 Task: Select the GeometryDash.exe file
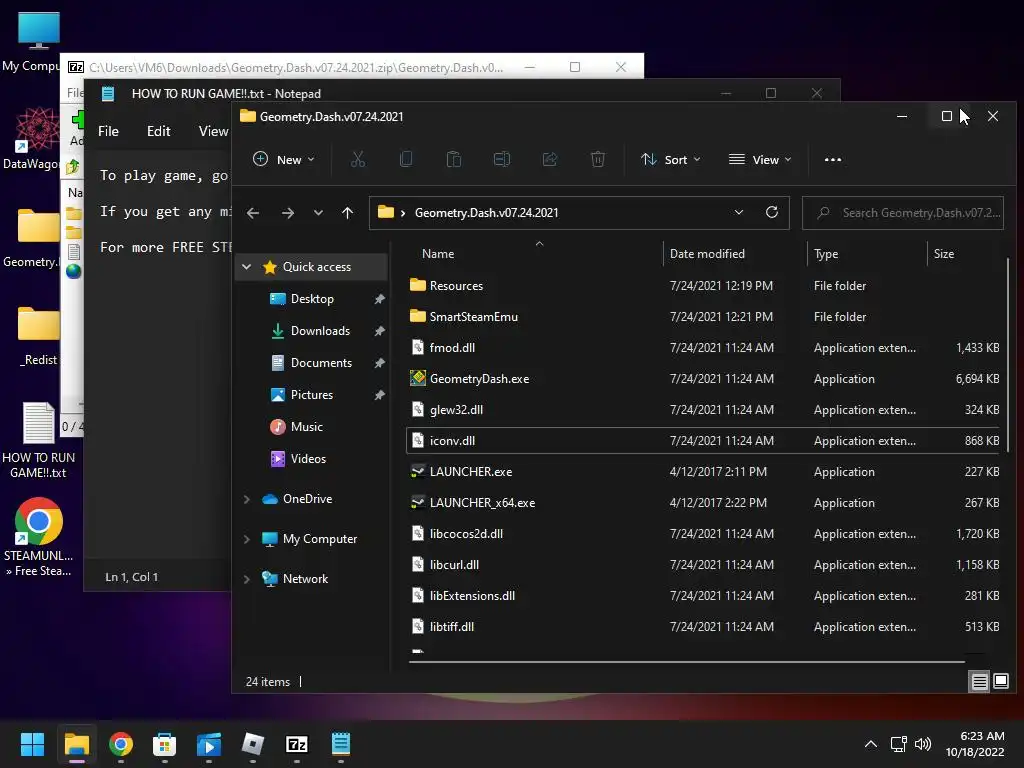tap(479, 379)
